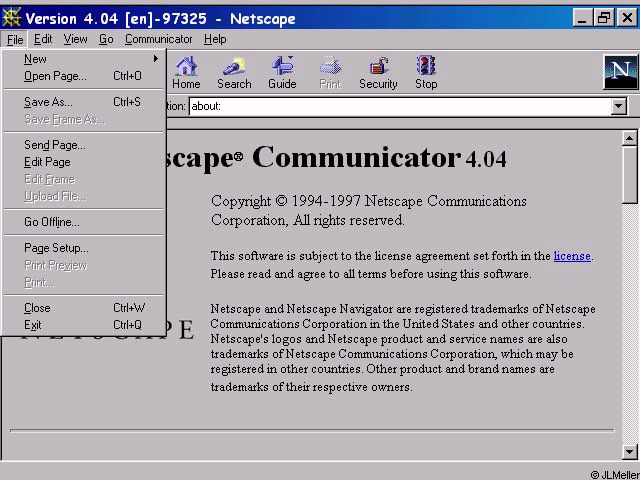Select Save As... menu entry

pos(84,102)
